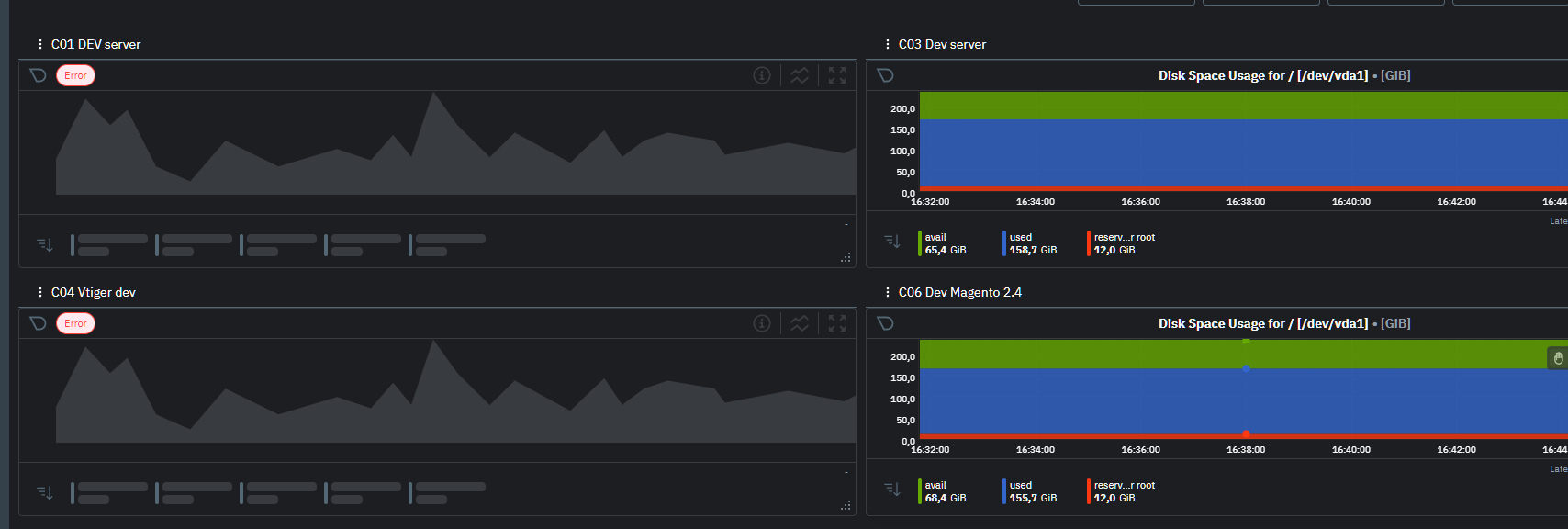Click the C04 Vtiger dev panel title

93,292
